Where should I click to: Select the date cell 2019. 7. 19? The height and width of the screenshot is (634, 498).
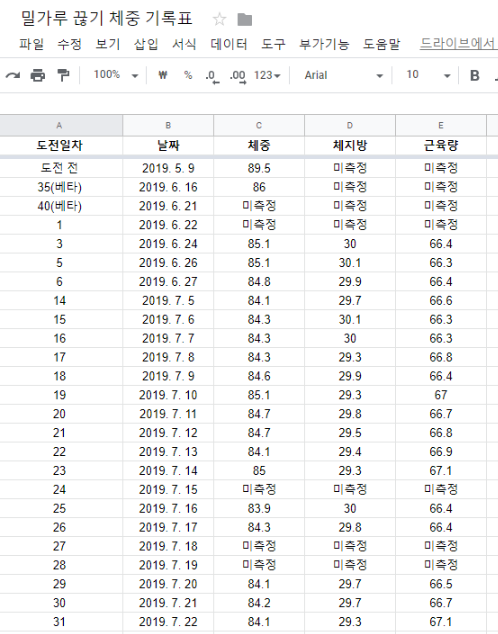(x=168, y=565)
